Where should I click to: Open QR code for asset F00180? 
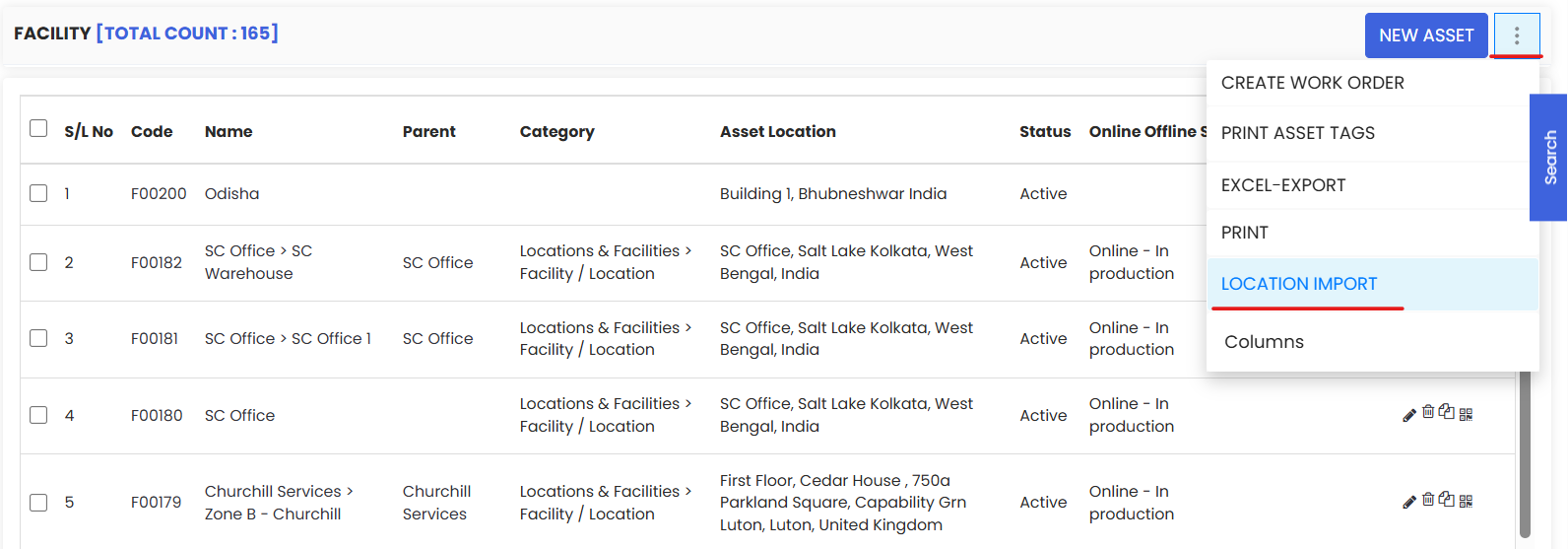point(1466,415)
